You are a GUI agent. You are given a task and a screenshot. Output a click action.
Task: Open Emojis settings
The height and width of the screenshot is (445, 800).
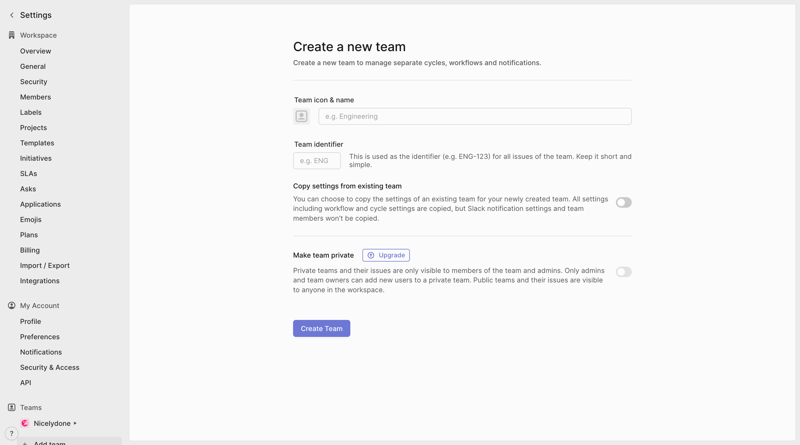coord(31,219)
